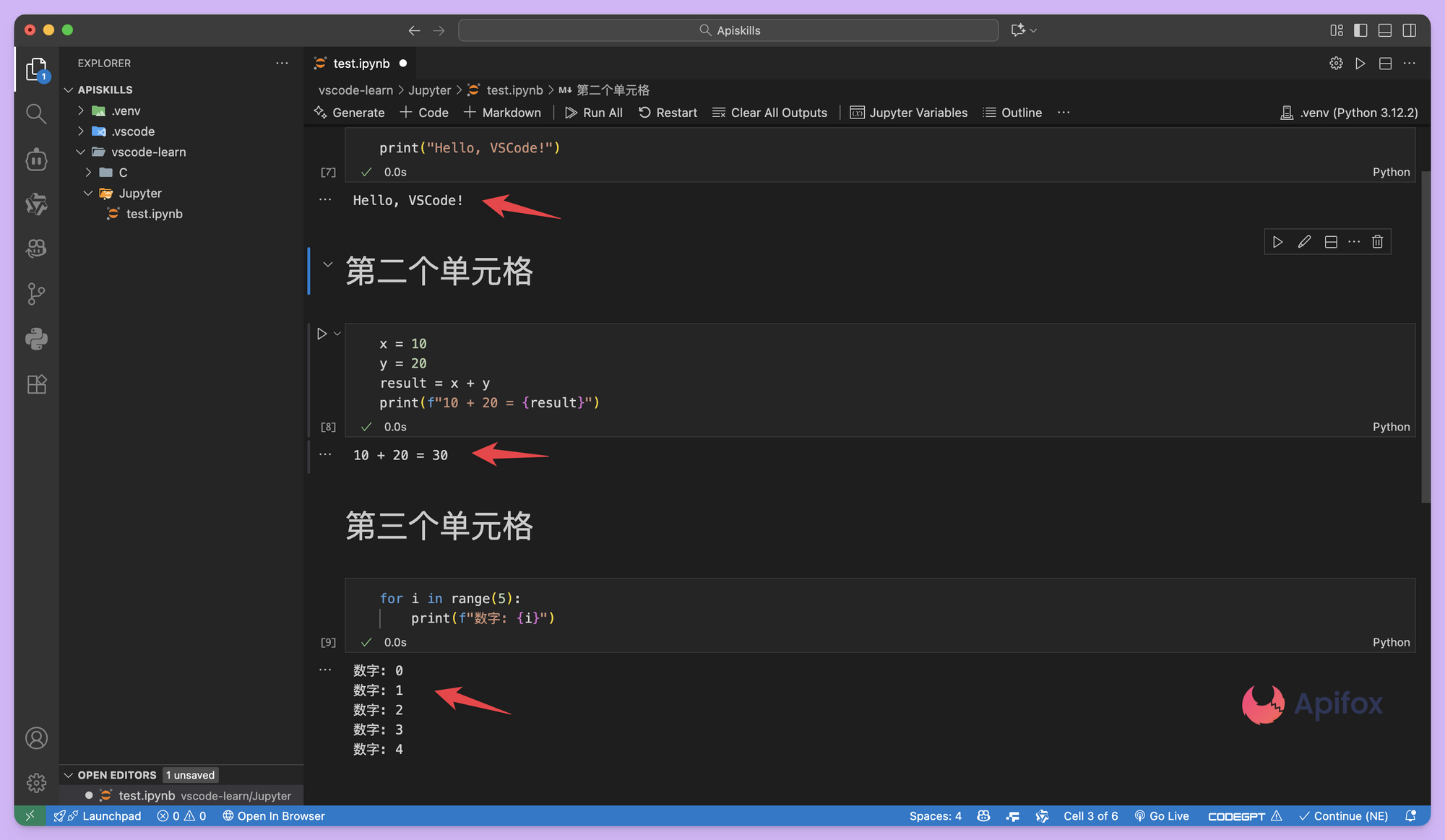Toggle the primary sidebar layout button
This screenshot has width=1445, height=840.
tap(1360, 30)
